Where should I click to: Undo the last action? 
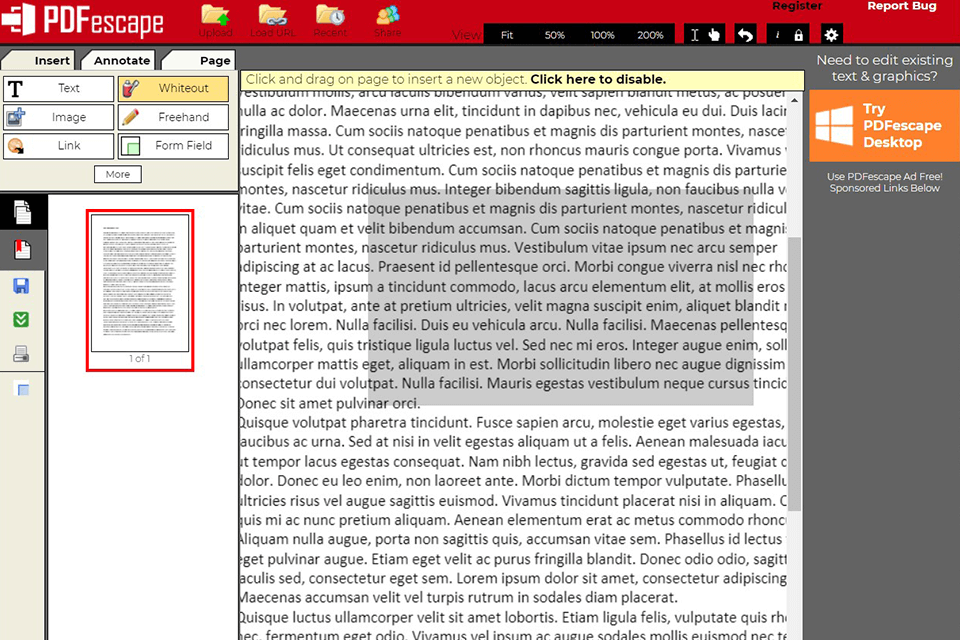tap(744, 34)
